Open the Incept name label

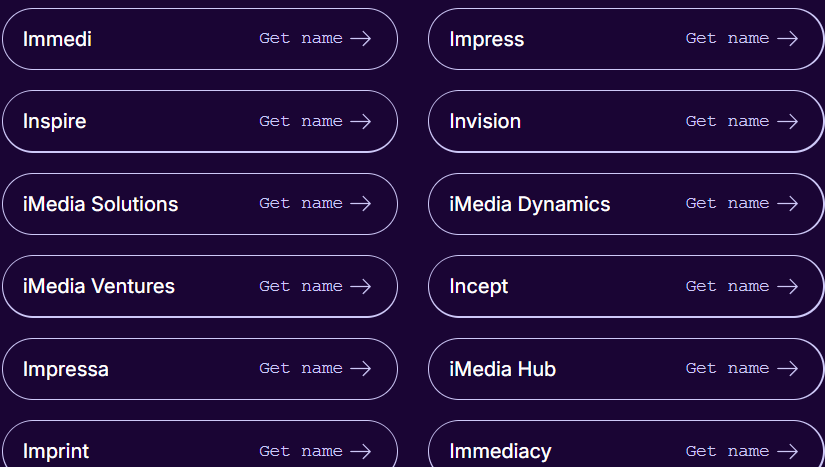(478, 286)
